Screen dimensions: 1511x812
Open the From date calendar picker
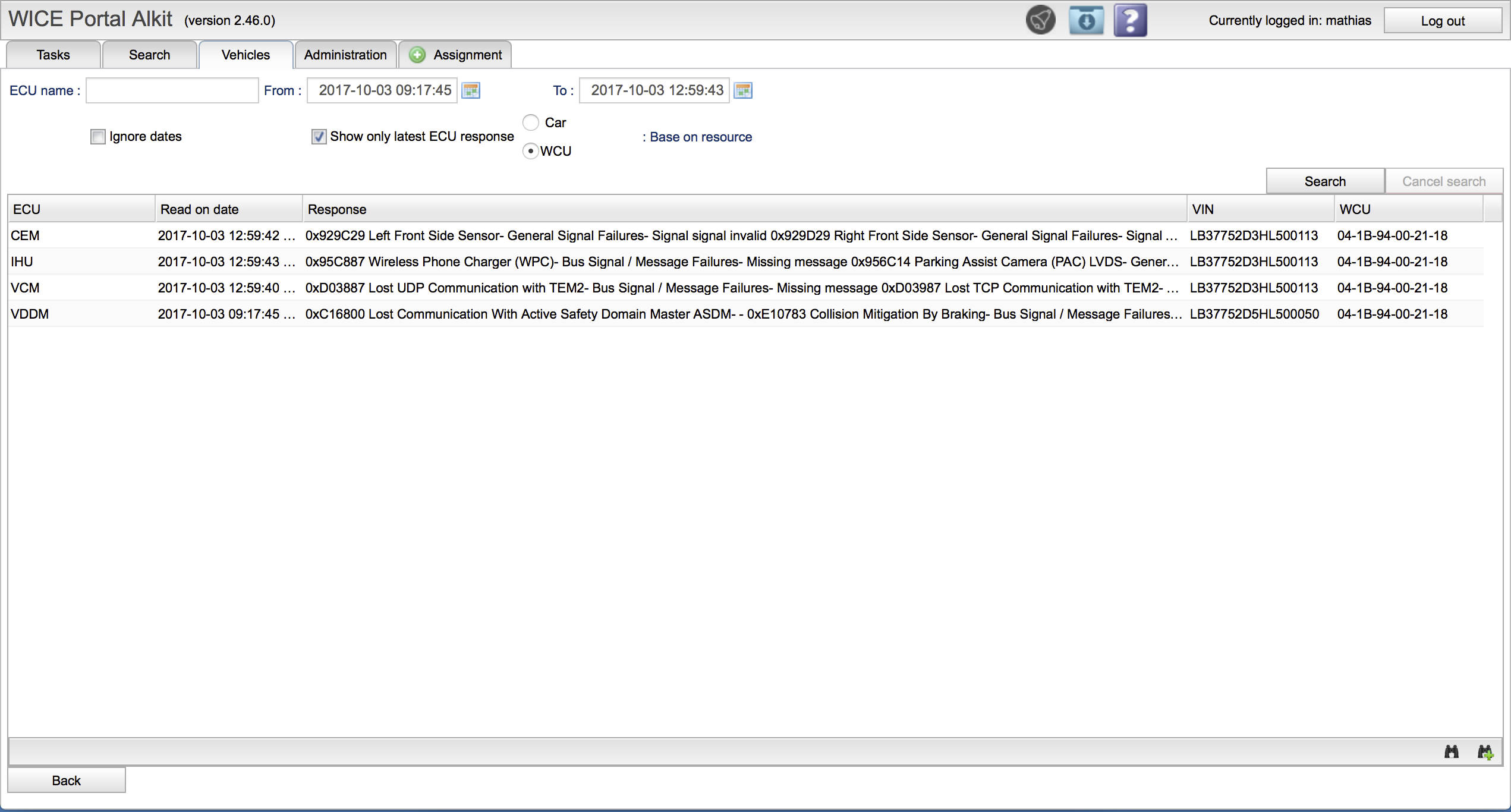pyautogui.click(x=471, y=90)
